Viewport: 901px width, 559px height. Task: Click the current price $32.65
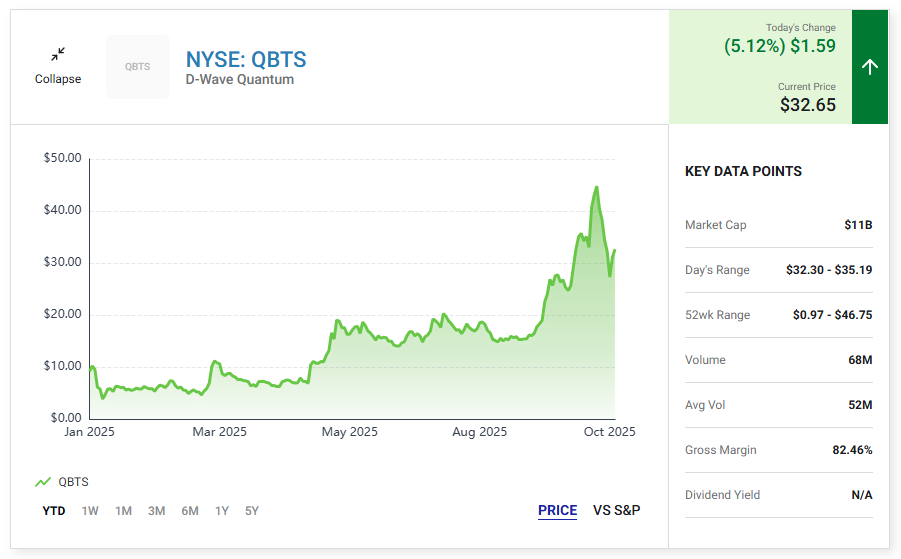[808, 105]
